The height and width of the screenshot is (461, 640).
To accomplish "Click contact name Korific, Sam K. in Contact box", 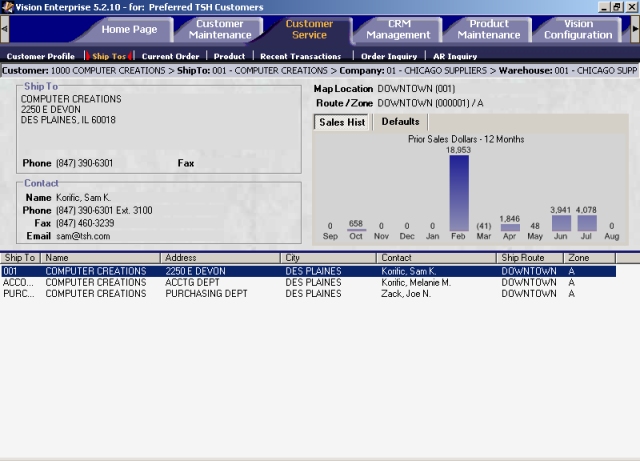I will coord(84,198).
